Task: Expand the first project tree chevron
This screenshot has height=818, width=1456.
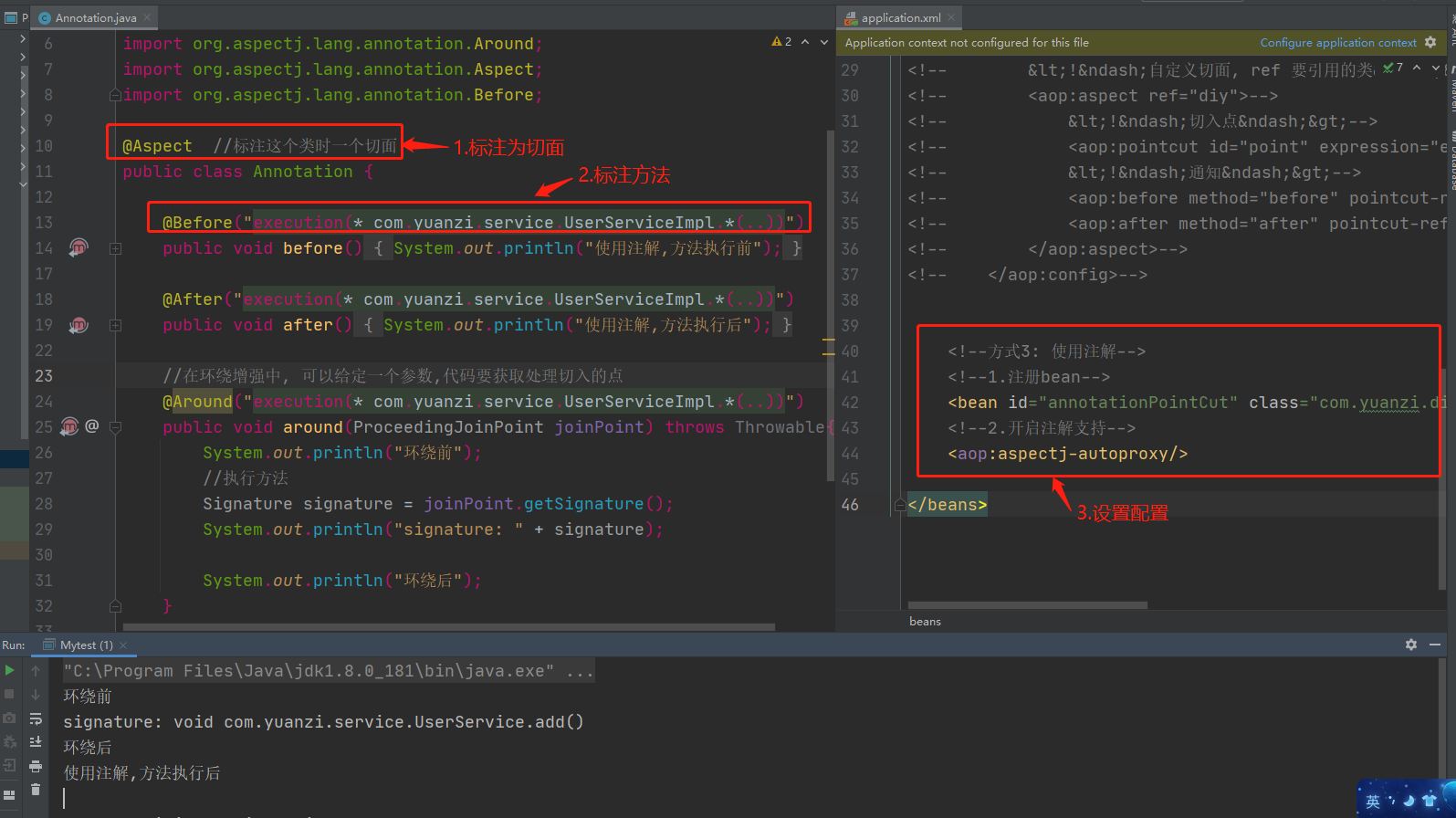Action: [23, 37]
